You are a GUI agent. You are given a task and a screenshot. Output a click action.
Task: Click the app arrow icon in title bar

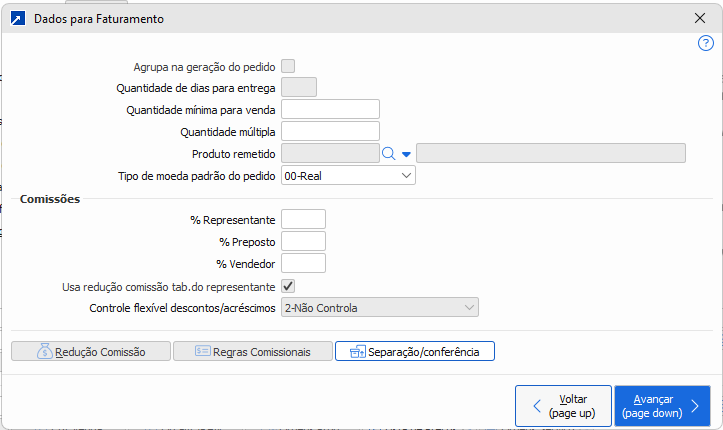pos(16,18)
